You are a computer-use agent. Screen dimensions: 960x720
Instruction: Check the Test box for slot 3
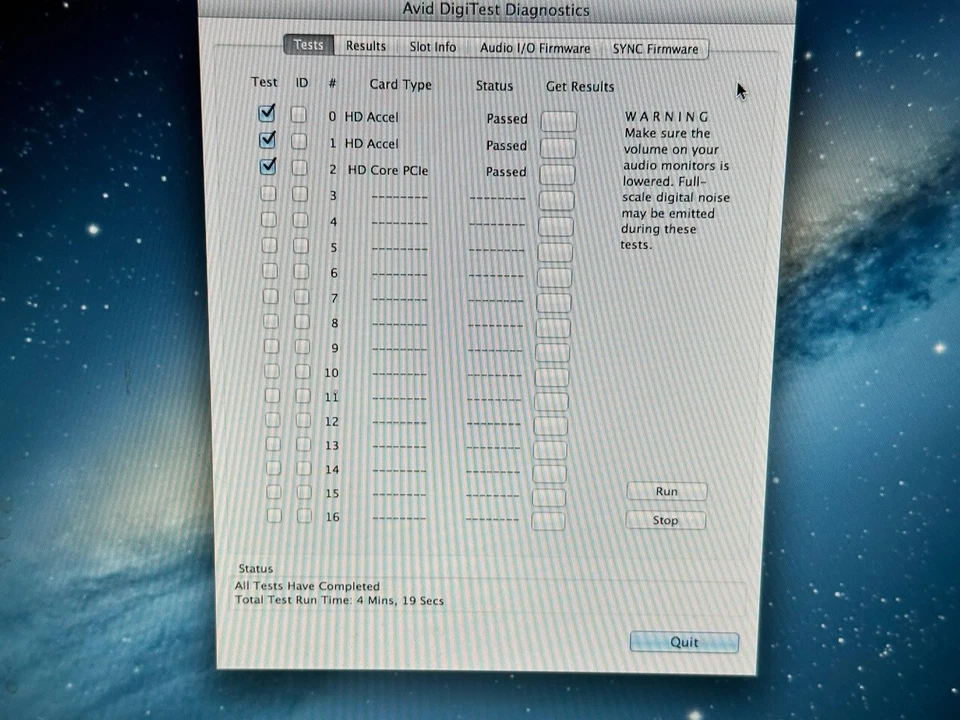[x=268, y=193]
